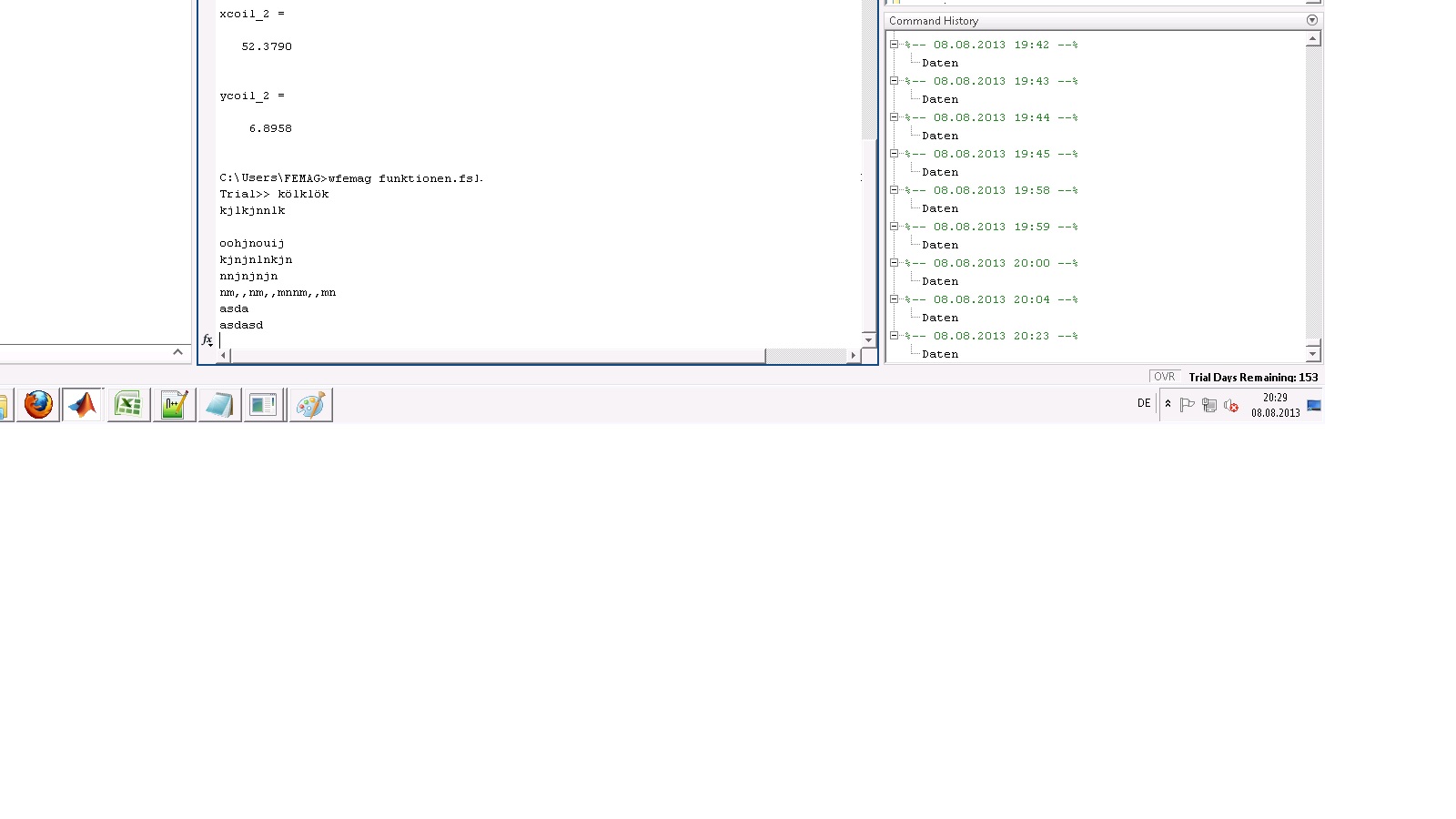This screenshot has width=1456, height=819.
Task: Open Notepad++ from the taskbar
Action: [174, 405]
